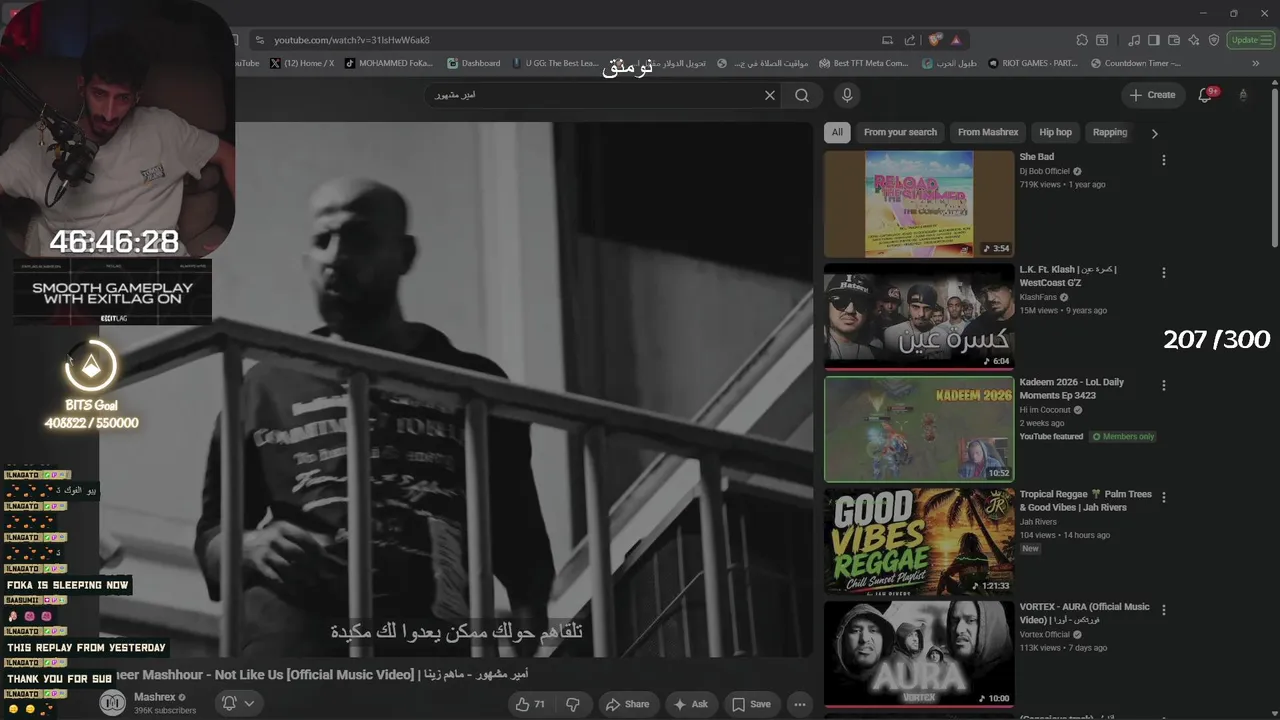Open the Best TFT Meta Comps bookmark
The image size is (1280, 720).
(x=864, y=63)
